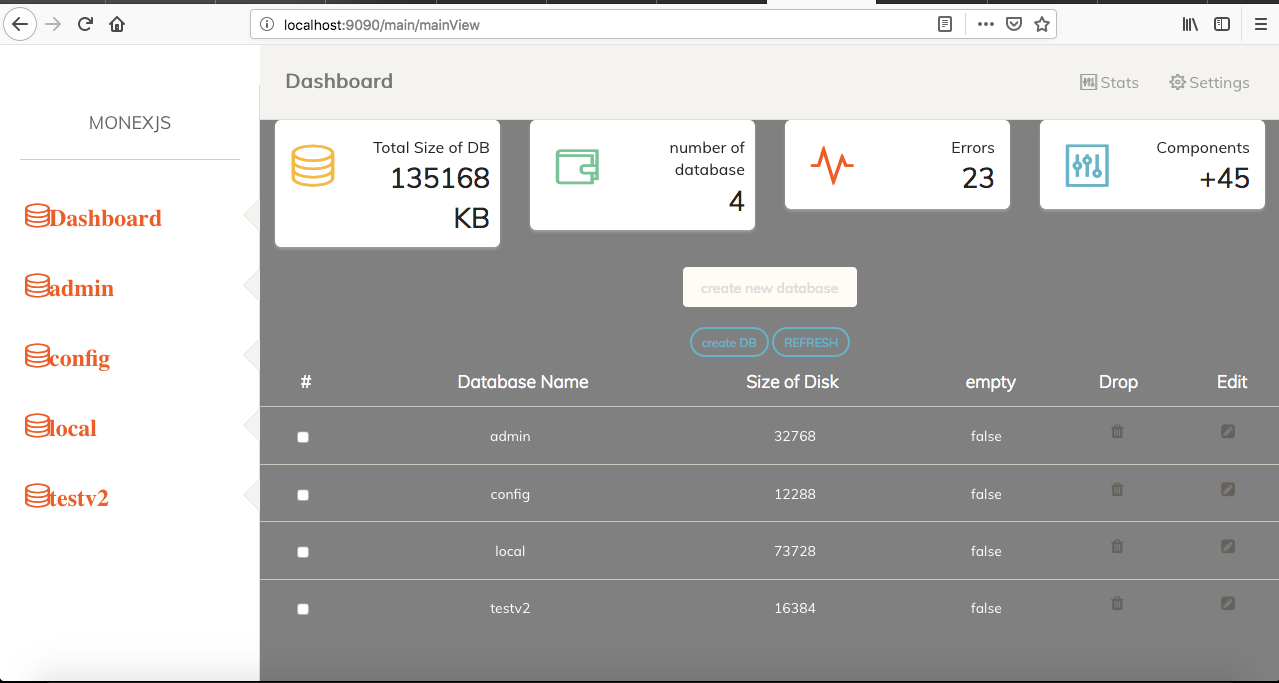Image resolution: width=1279 pixels, height=683 pixels.
Task: Go to browser home page icon
Action: point(117,24)
